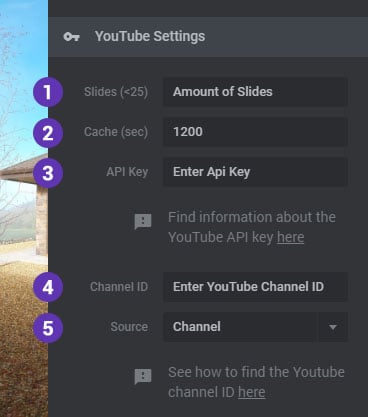368x417 pixels.
Task: Collapse the YouTube Settings section header
Action: click(x=208, y=37)
